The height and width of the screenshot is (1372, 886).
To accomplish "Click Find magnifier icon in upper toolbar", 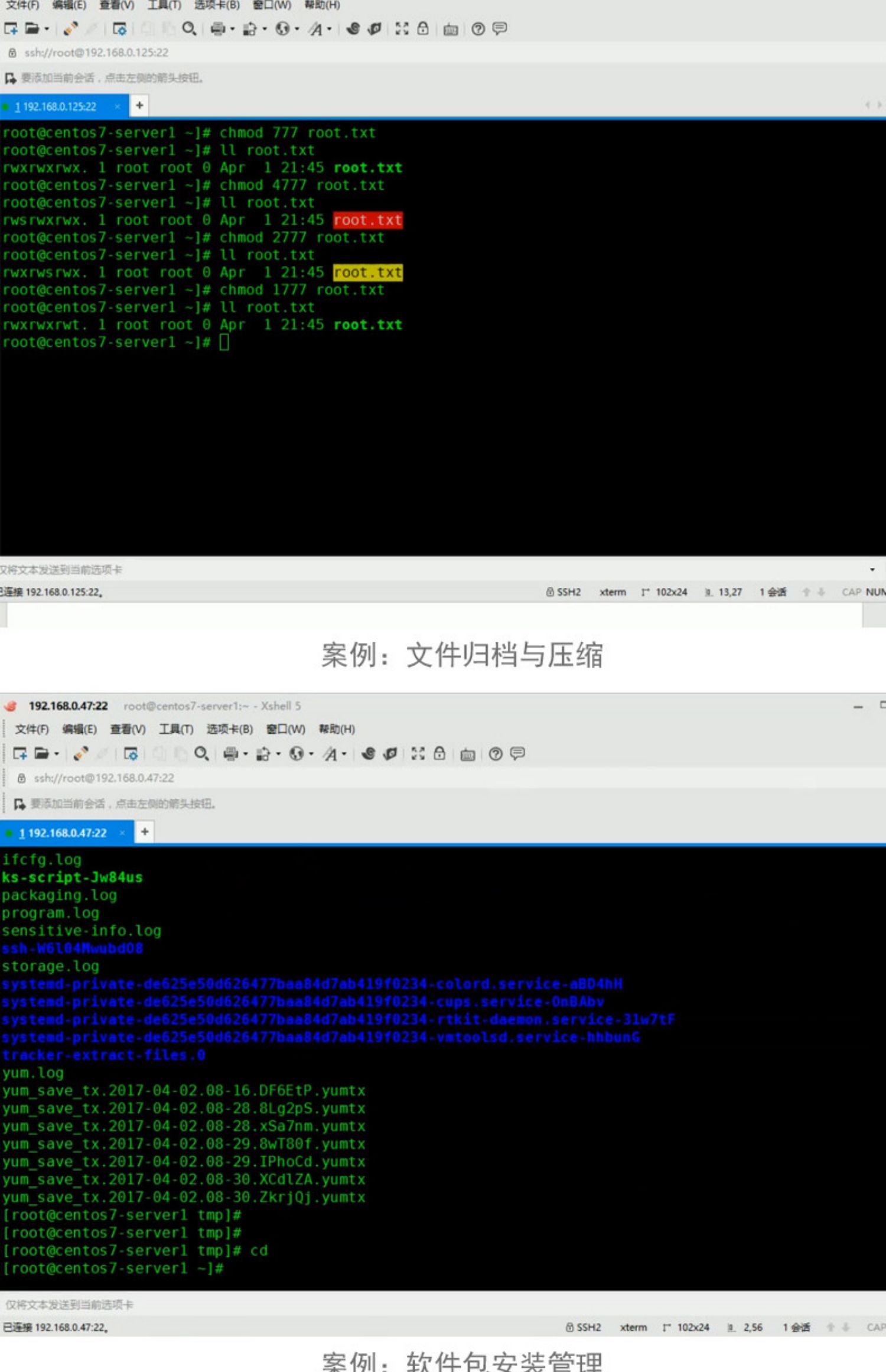I will point(189,28).
